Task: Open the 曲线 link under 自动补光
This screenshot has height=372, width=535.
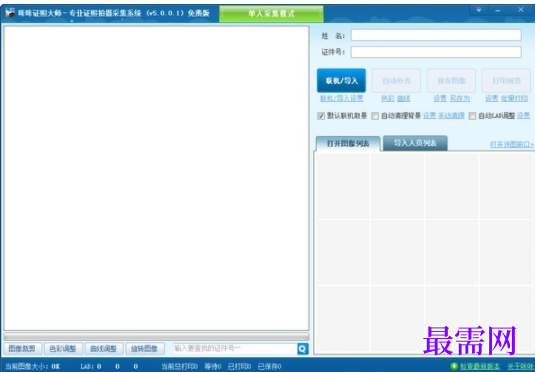Action: click(x=404, y=99)
